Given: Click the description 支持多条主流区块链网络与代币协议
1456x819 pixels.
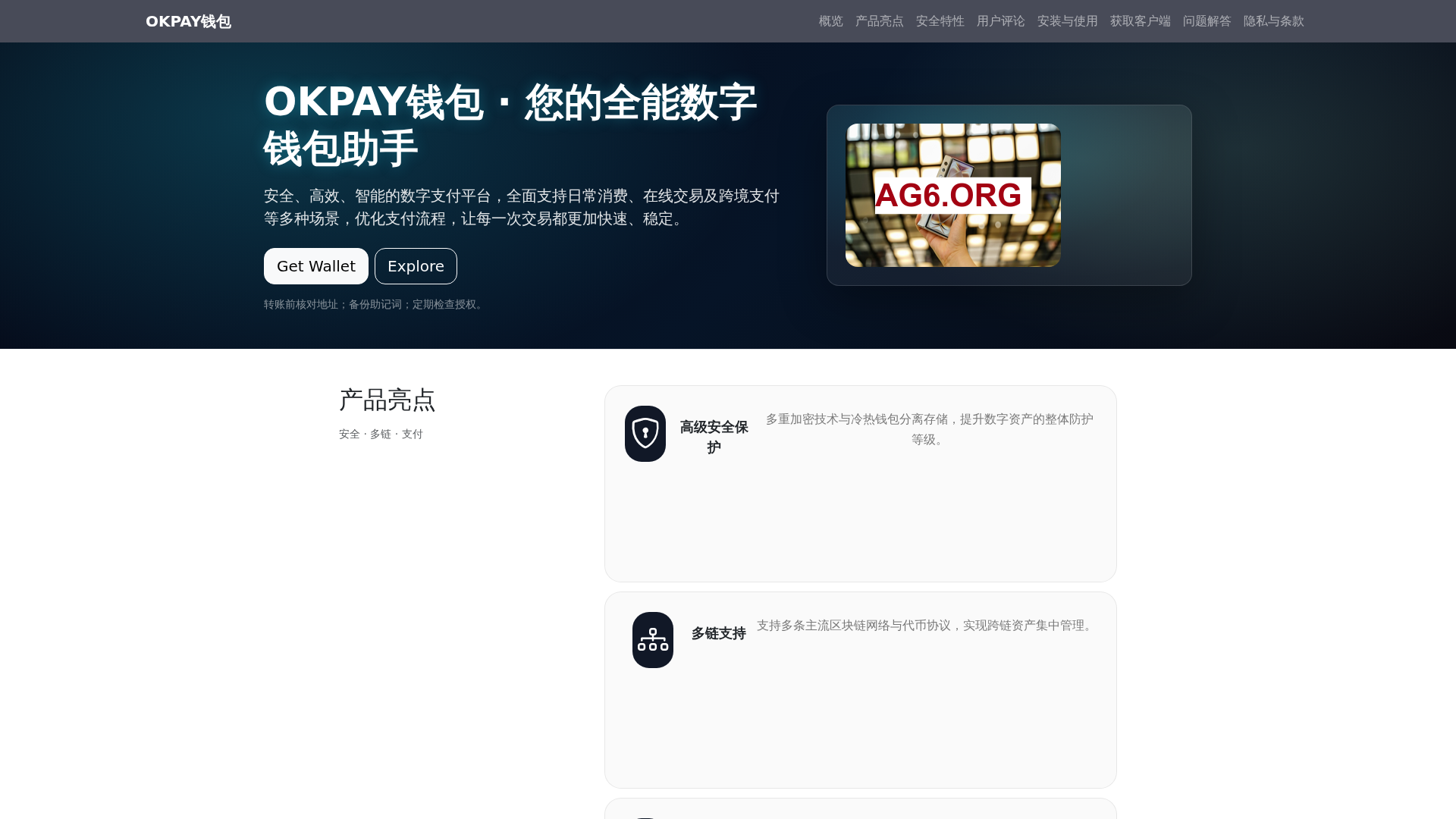Looking at the screenshot, I should pyautogui.click(x=926, y=626).
